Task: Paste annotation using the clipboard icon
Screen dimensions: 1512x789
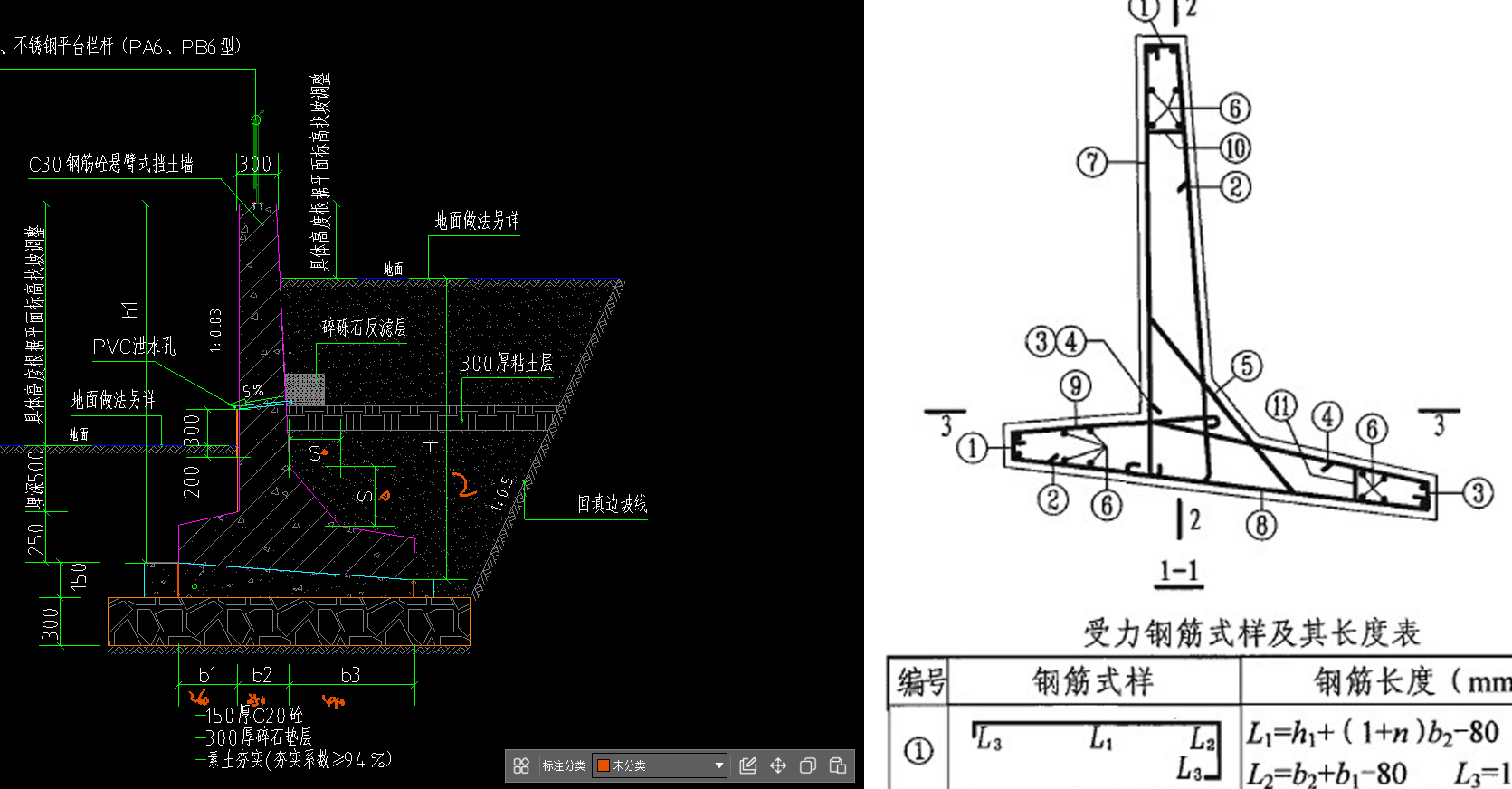Action: (838, 765)
